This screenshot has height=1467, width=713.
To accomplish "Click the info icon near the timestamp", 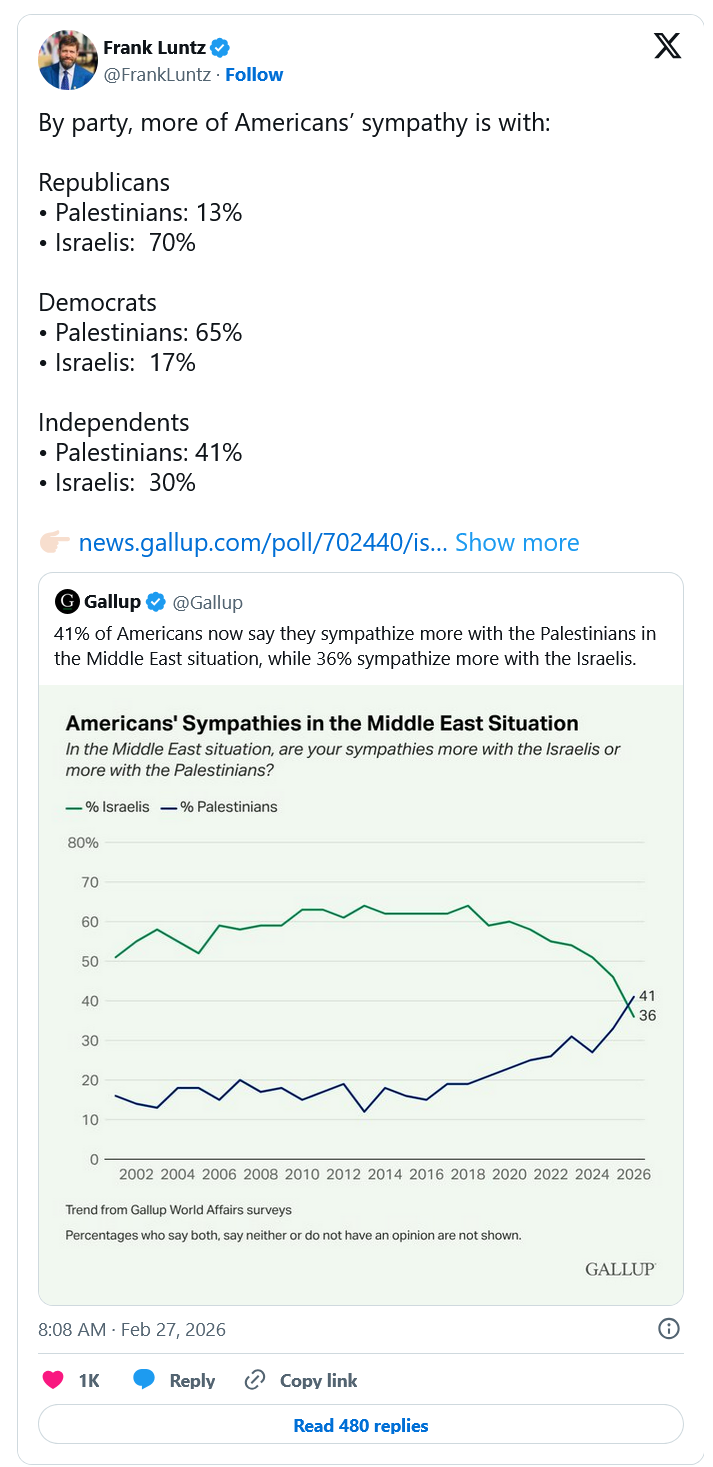I will click(x=668, y=1328).
